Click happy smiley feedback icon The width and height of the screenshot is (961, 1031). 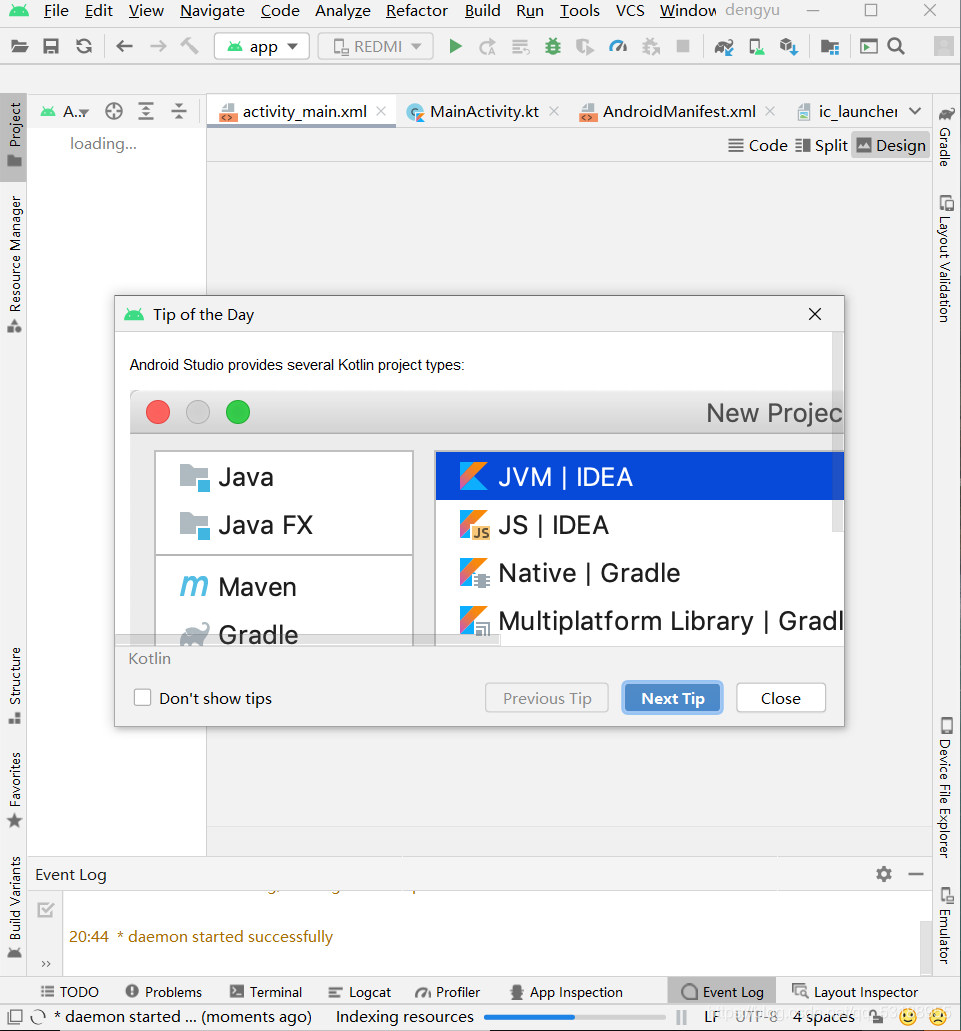[x=908, y=1017]
